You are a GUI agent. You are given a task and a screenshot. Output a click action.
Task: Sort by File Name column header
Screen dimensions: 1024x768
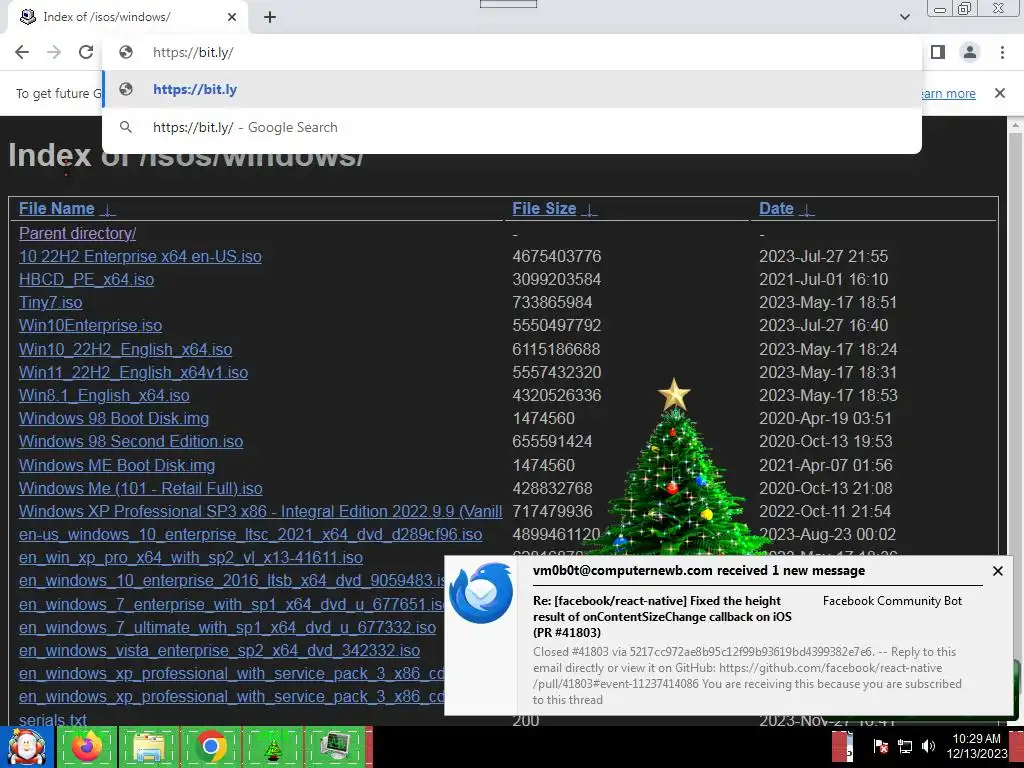click(x=57, y=208)
